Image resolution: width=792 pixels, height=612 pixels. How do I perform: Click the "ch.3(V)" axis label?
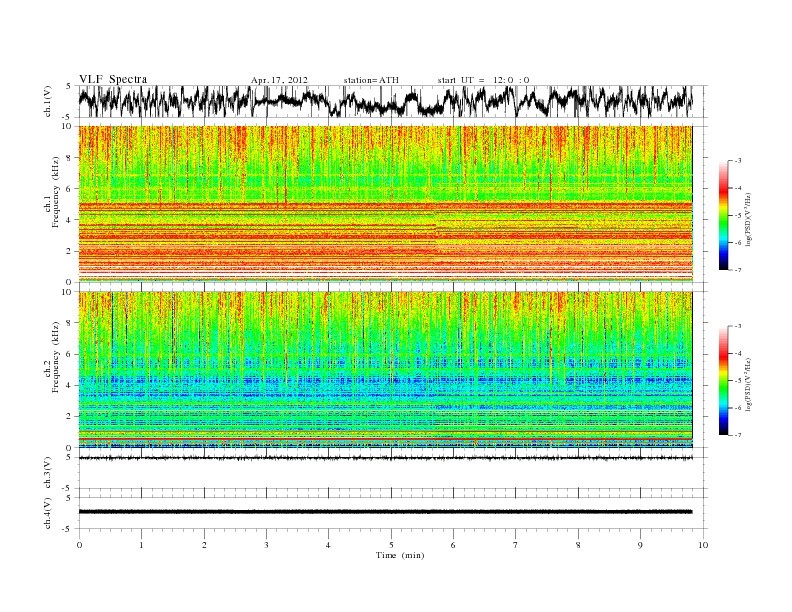[x=47, y=473]
